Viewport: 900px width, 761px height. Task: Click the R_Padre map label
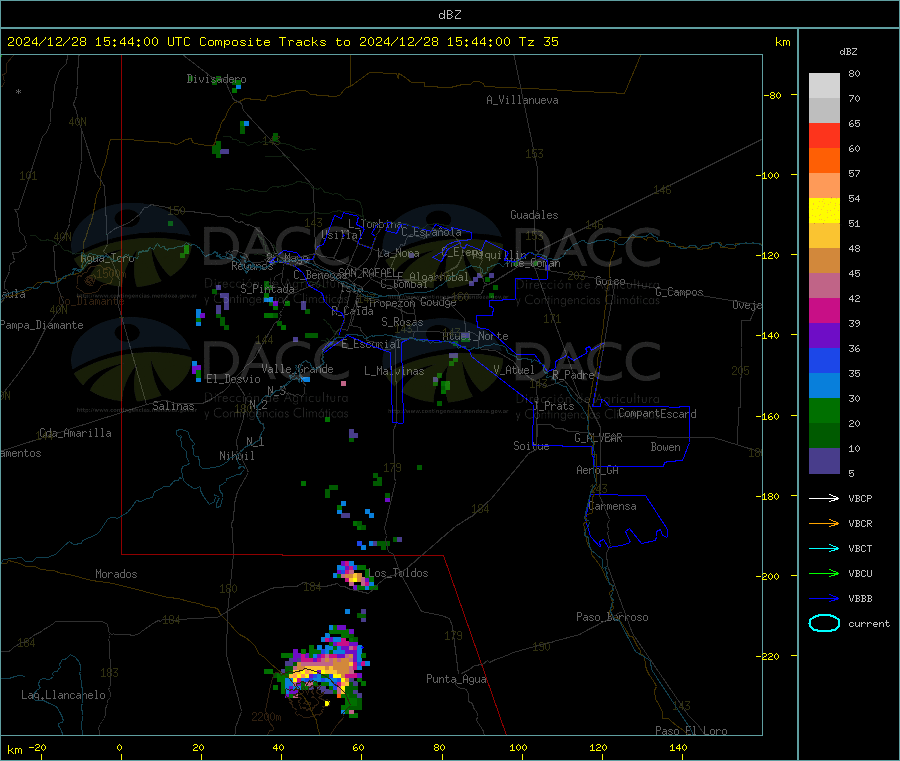[573, 375]
